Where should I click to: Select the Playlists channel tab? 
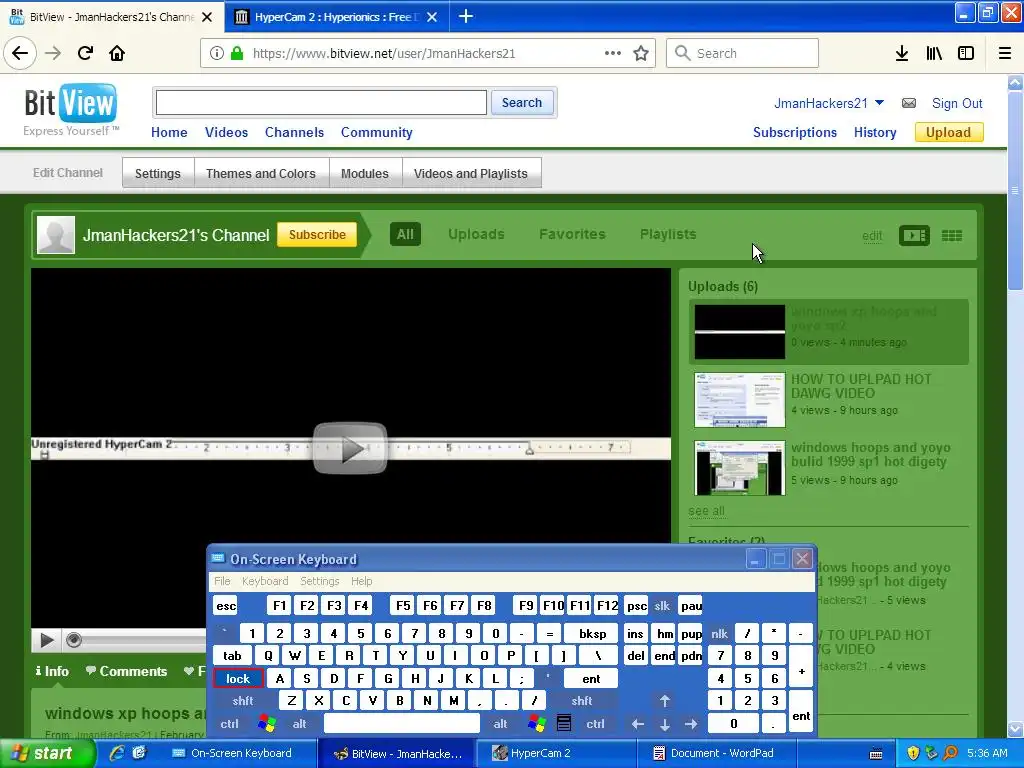(668, 234)
